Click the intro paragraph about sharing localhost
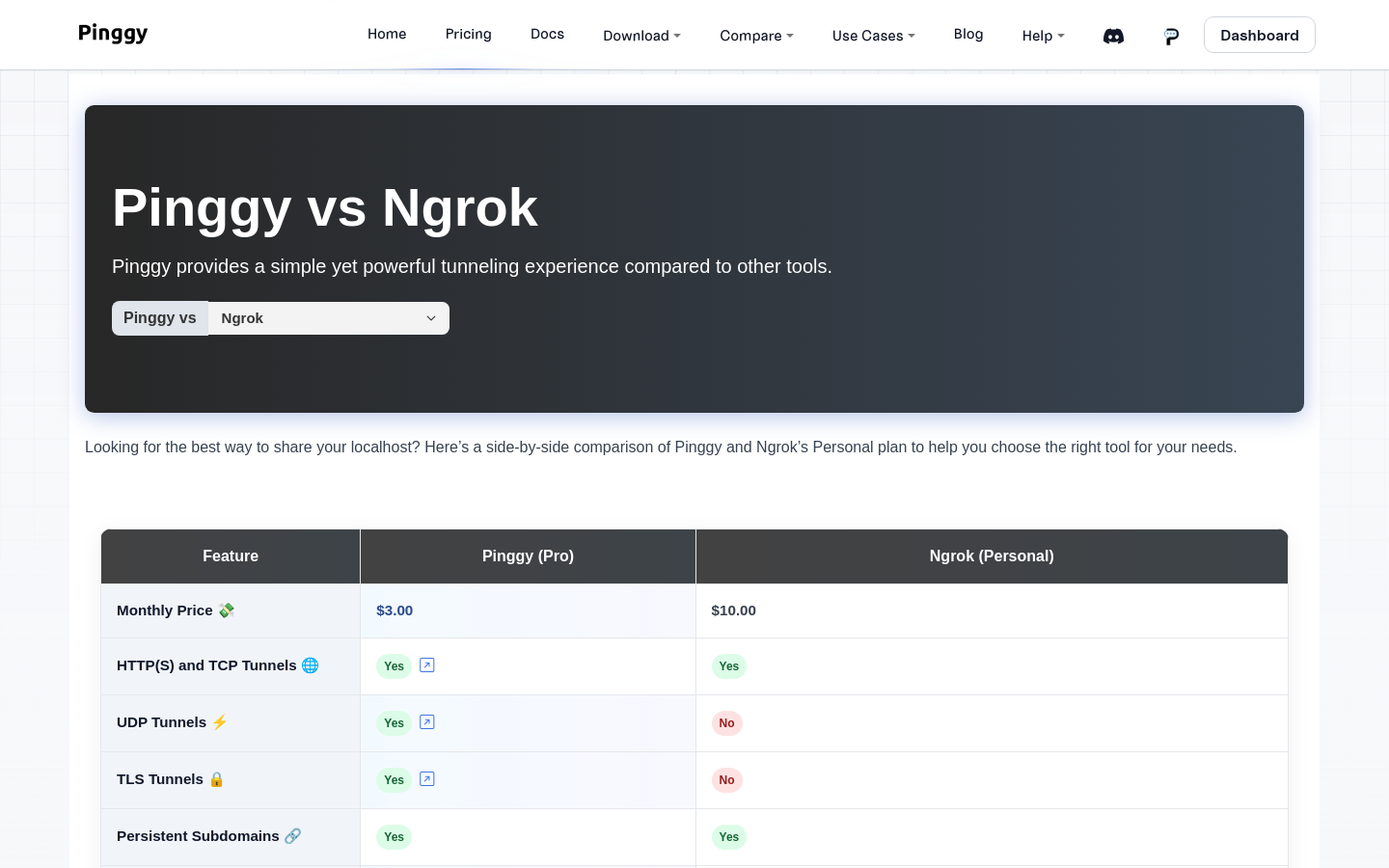The image size is (1389, 868). pyautogui.click(x=661, y=448)
